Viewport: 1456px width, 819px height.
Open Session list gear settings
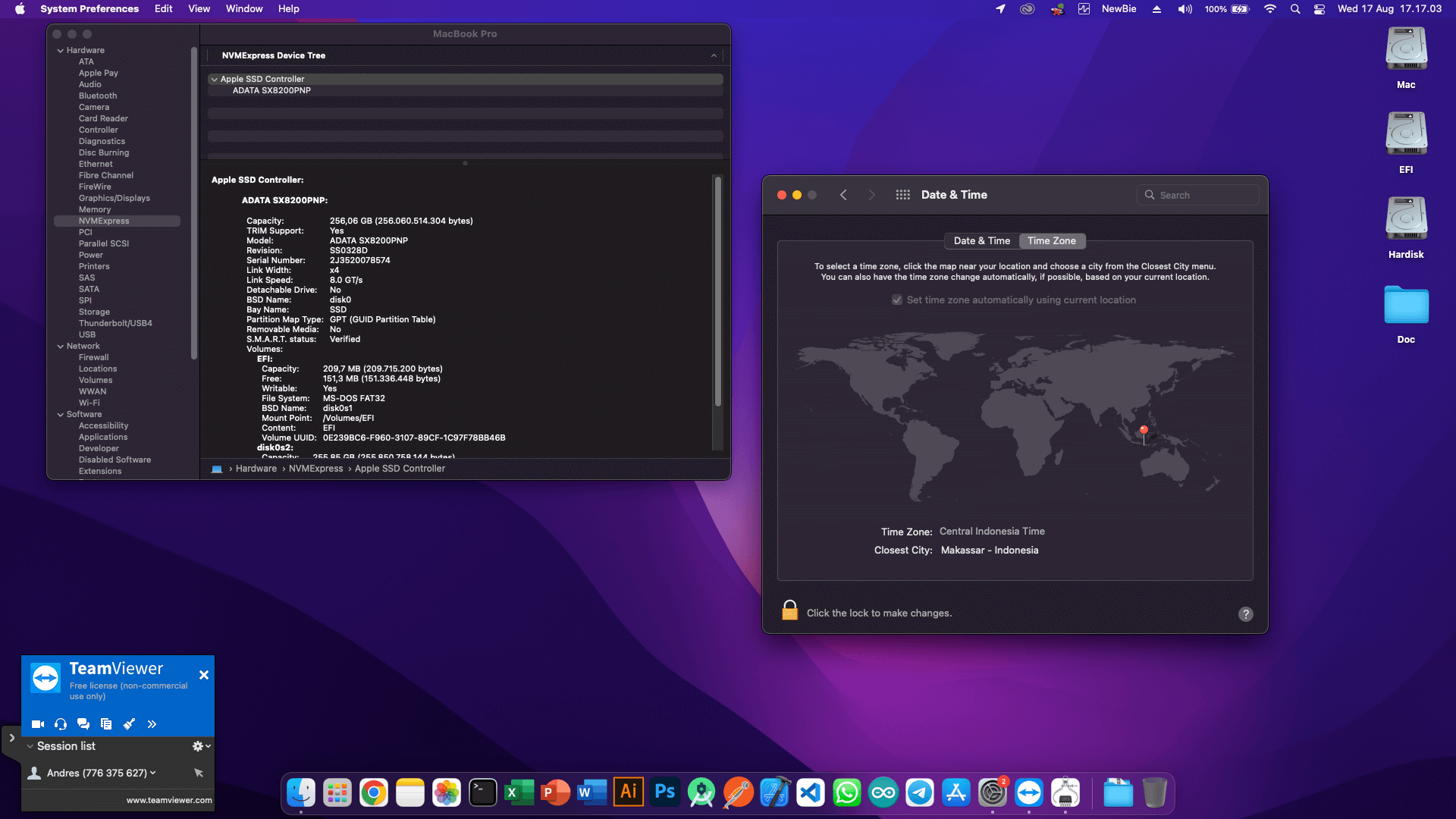point(201,746)
